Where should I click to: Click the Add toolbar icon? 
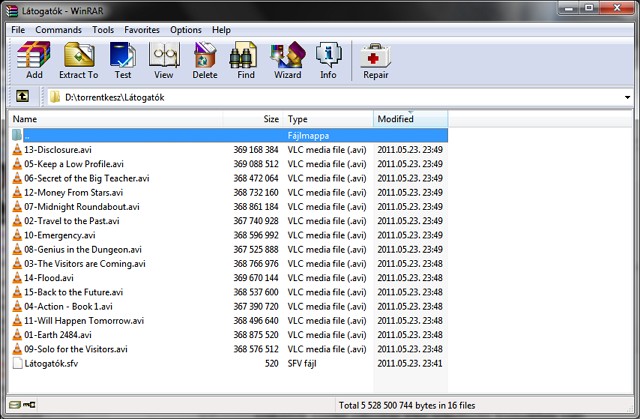34,60
